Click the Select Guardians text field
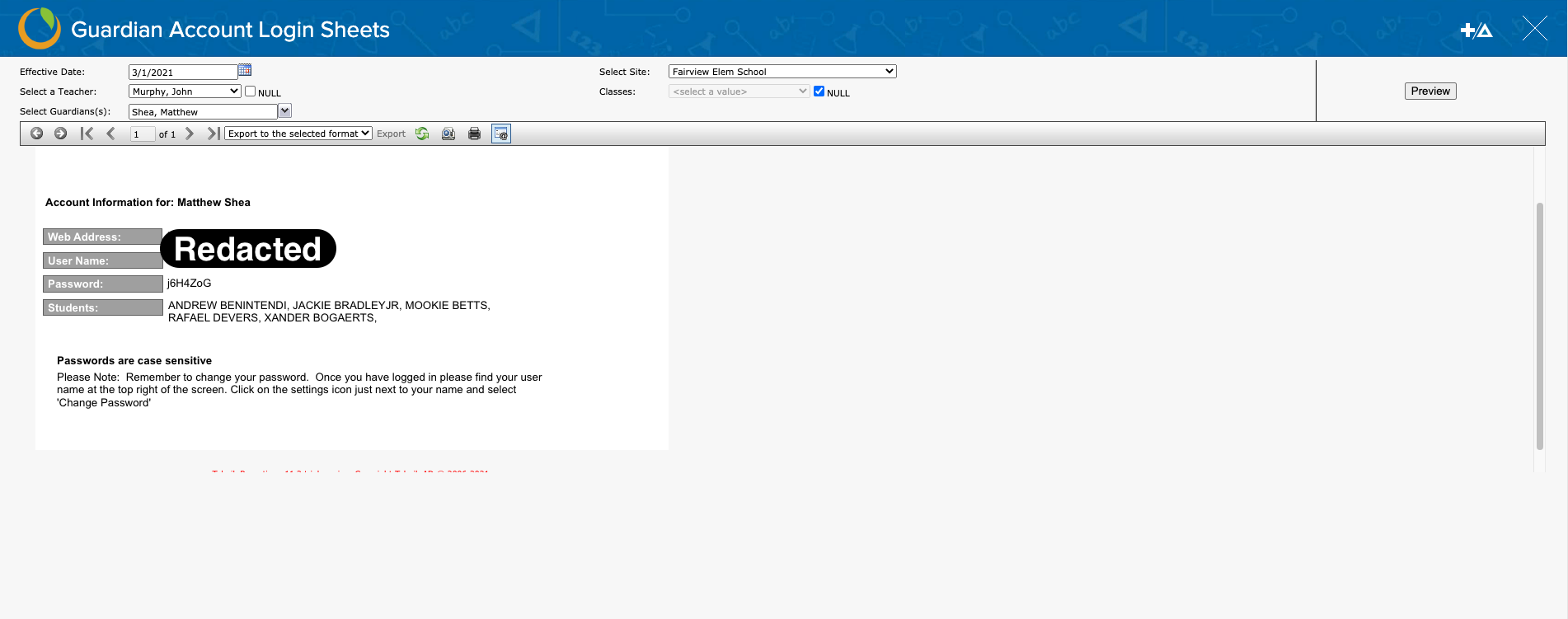 [x=203, y=112]
